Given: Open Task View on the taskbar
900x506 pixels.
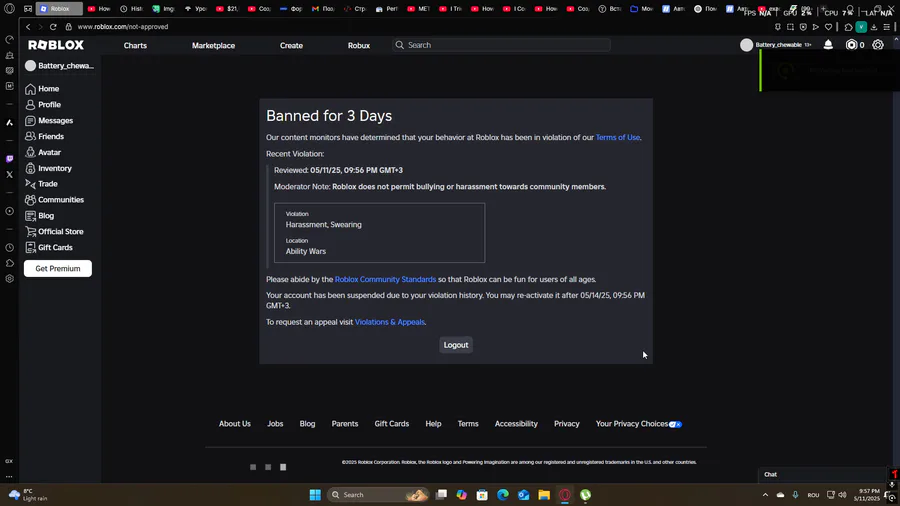Looking at the screenshot, I should [441, 495].
